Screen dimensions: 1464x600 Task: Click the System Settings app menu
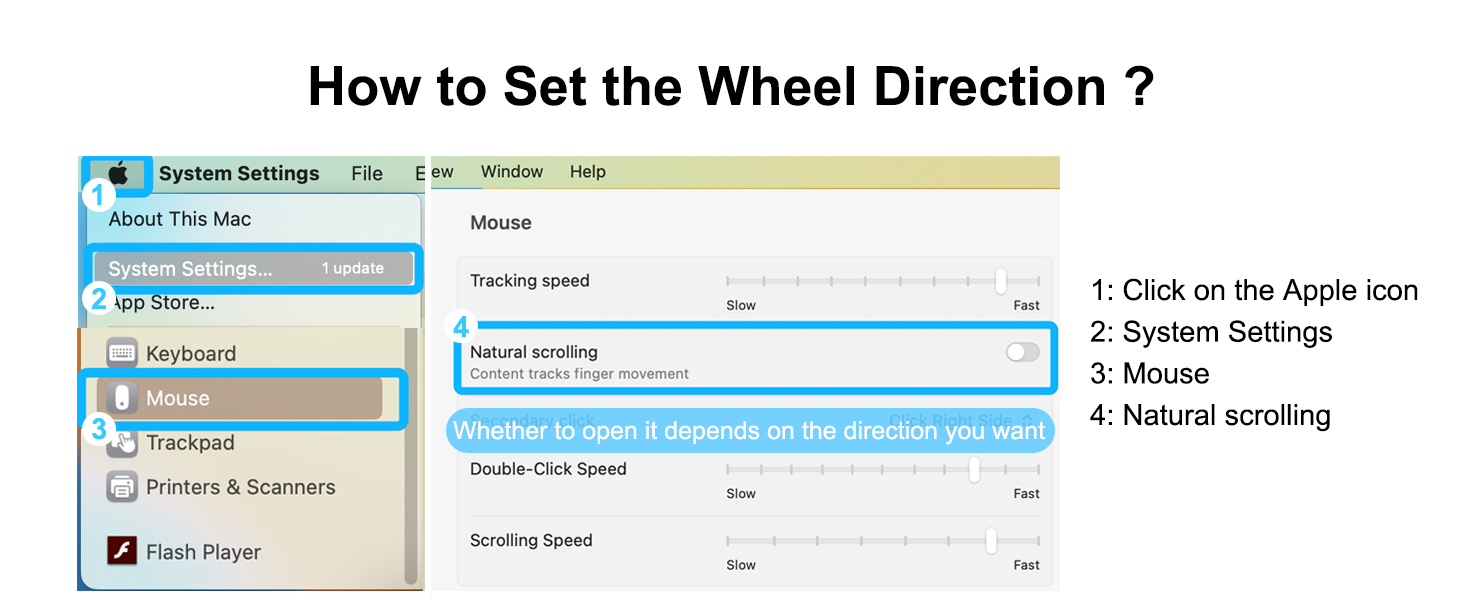coord(239,174)
